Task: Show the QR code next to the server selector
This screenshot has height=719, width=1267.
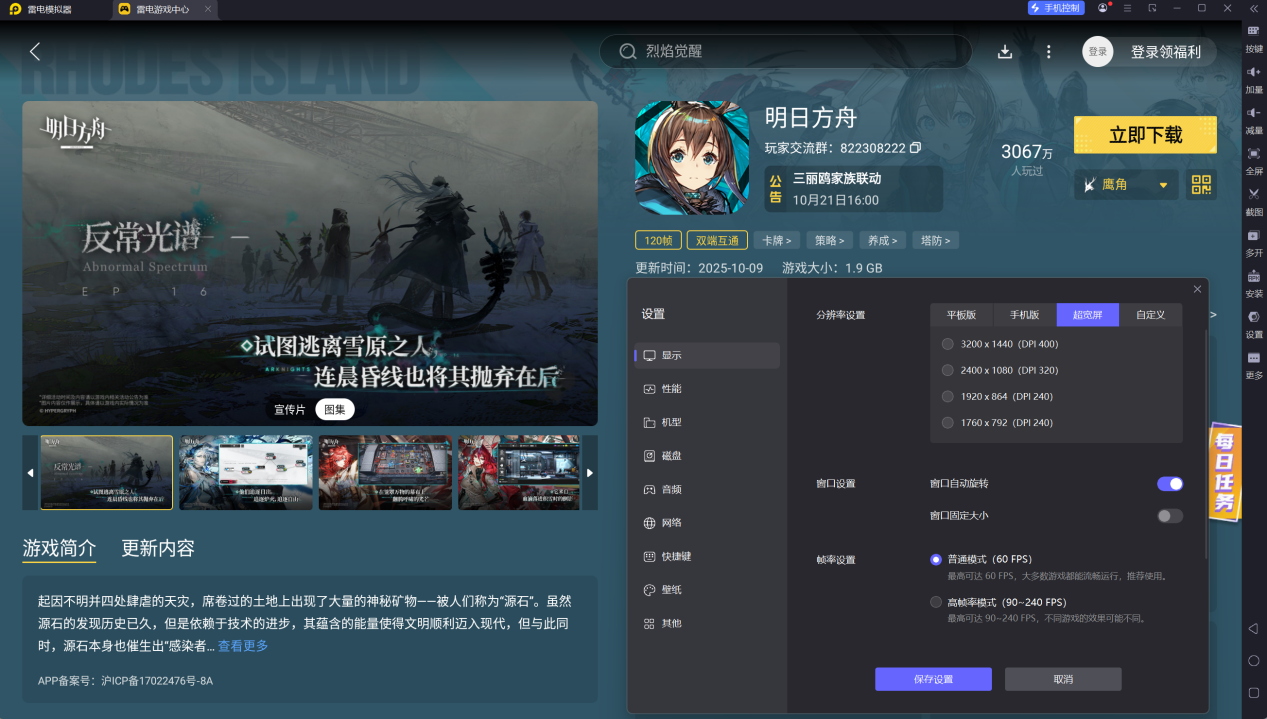Action: (x=1200, y=185)
